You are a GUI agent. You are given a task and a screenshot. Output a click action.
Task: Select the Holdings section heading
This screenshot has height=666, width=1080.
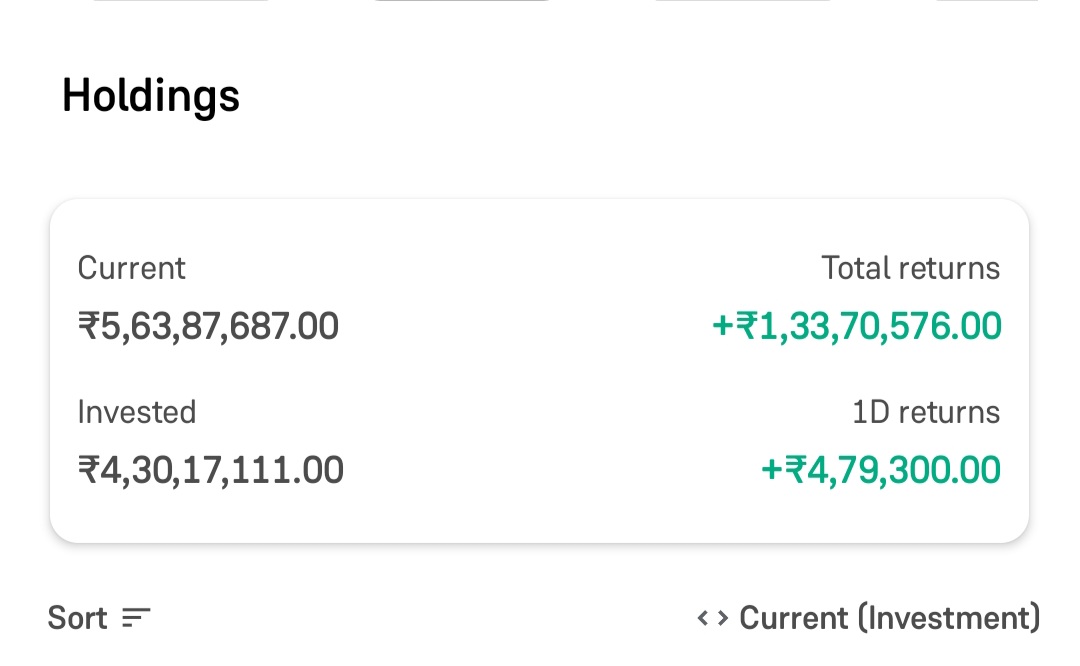click(x=151, y=96)
